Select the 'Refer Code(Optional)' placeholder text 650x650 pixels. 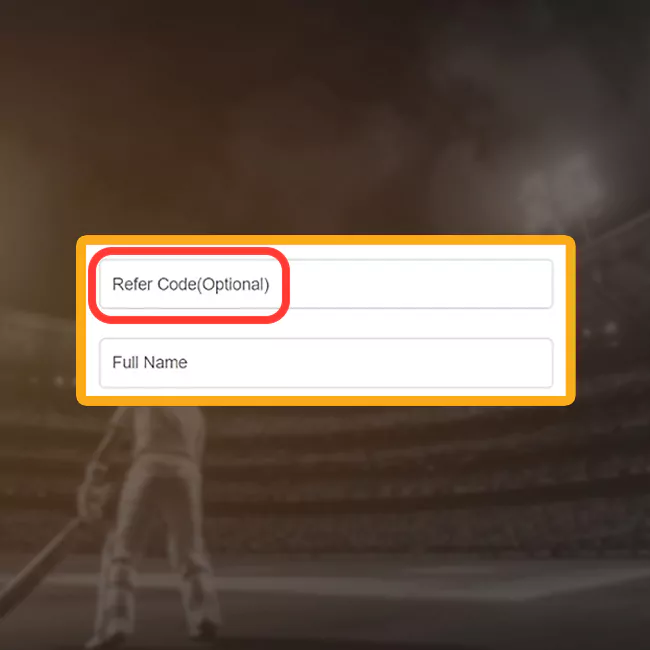click(x=191, y=284)
